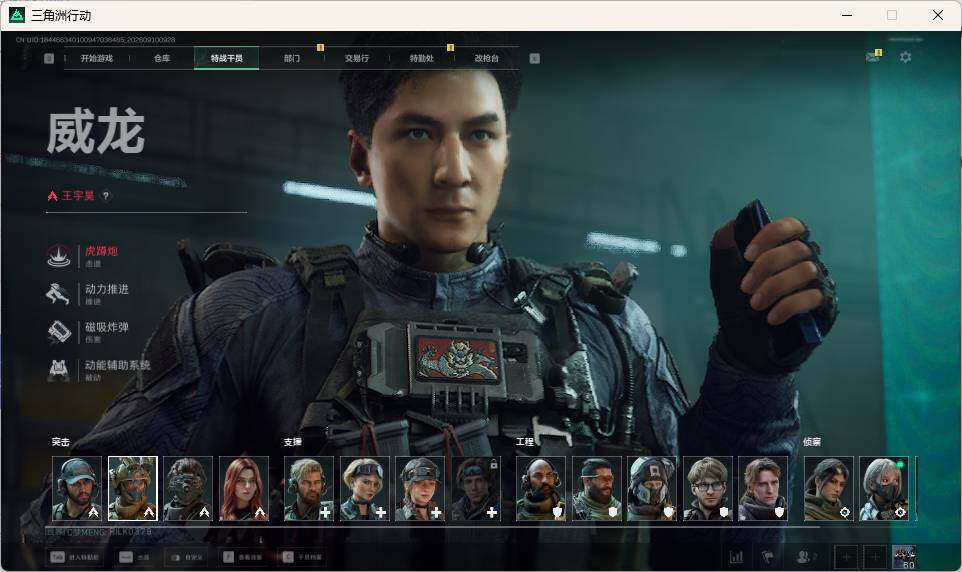962x572 pixels.
Task: Open the flag icon in bottom bar
Action: click(x=767, y=557)
